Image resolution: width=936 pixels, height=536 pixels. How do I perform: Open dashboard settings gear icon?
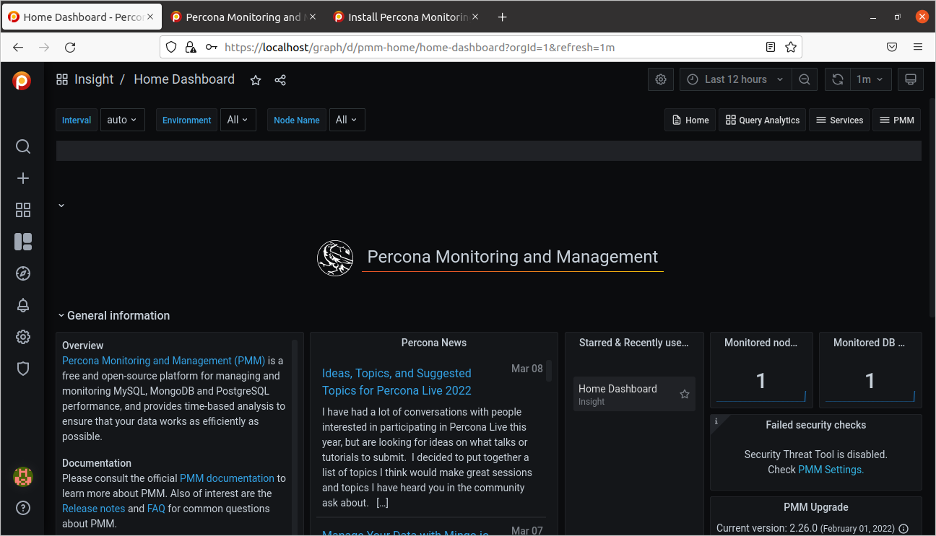(x=660, y=80)
